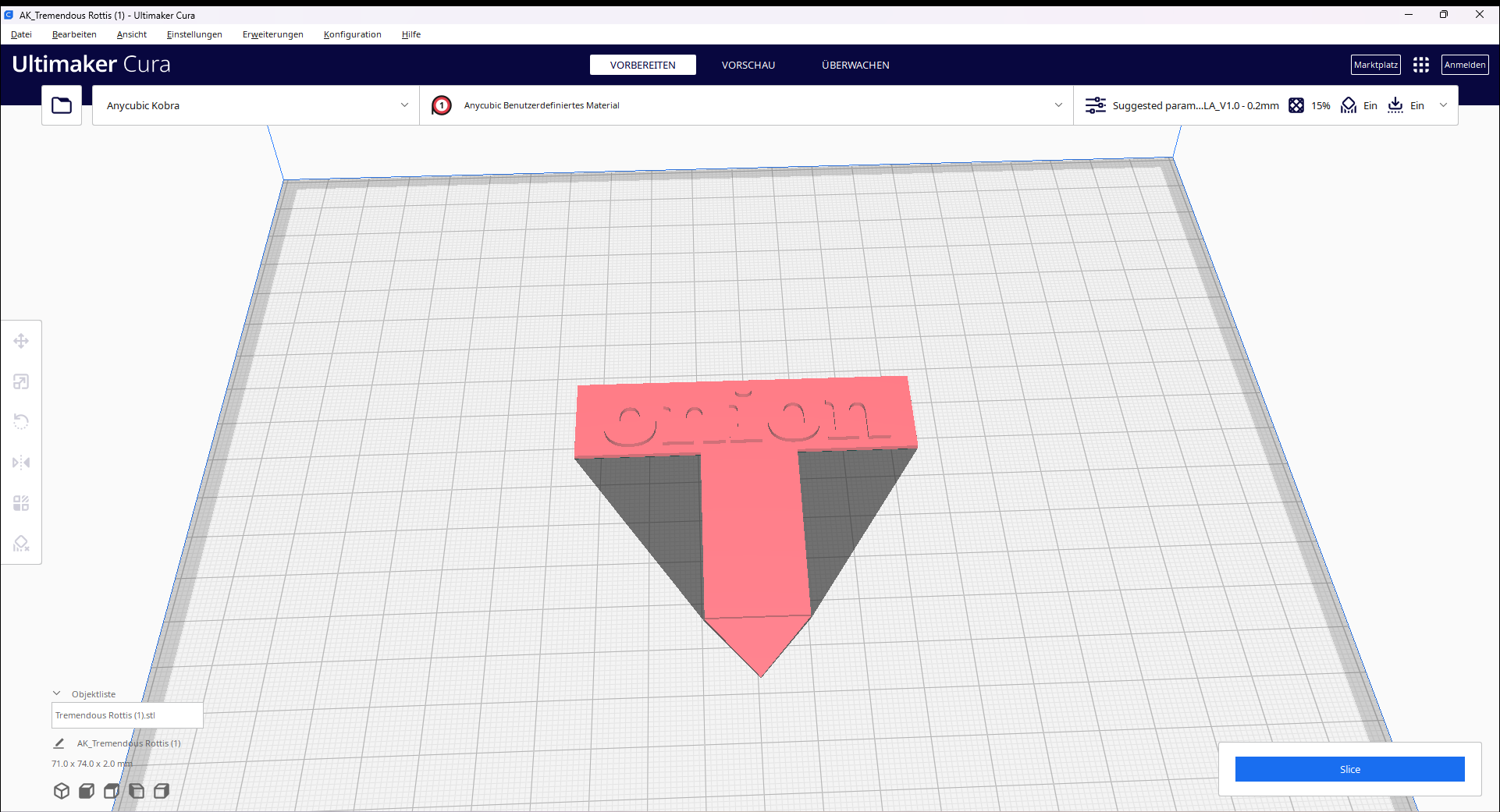Click the Slice button
Viewport: 1500px width, 812px height.
tap(1350, 769)
